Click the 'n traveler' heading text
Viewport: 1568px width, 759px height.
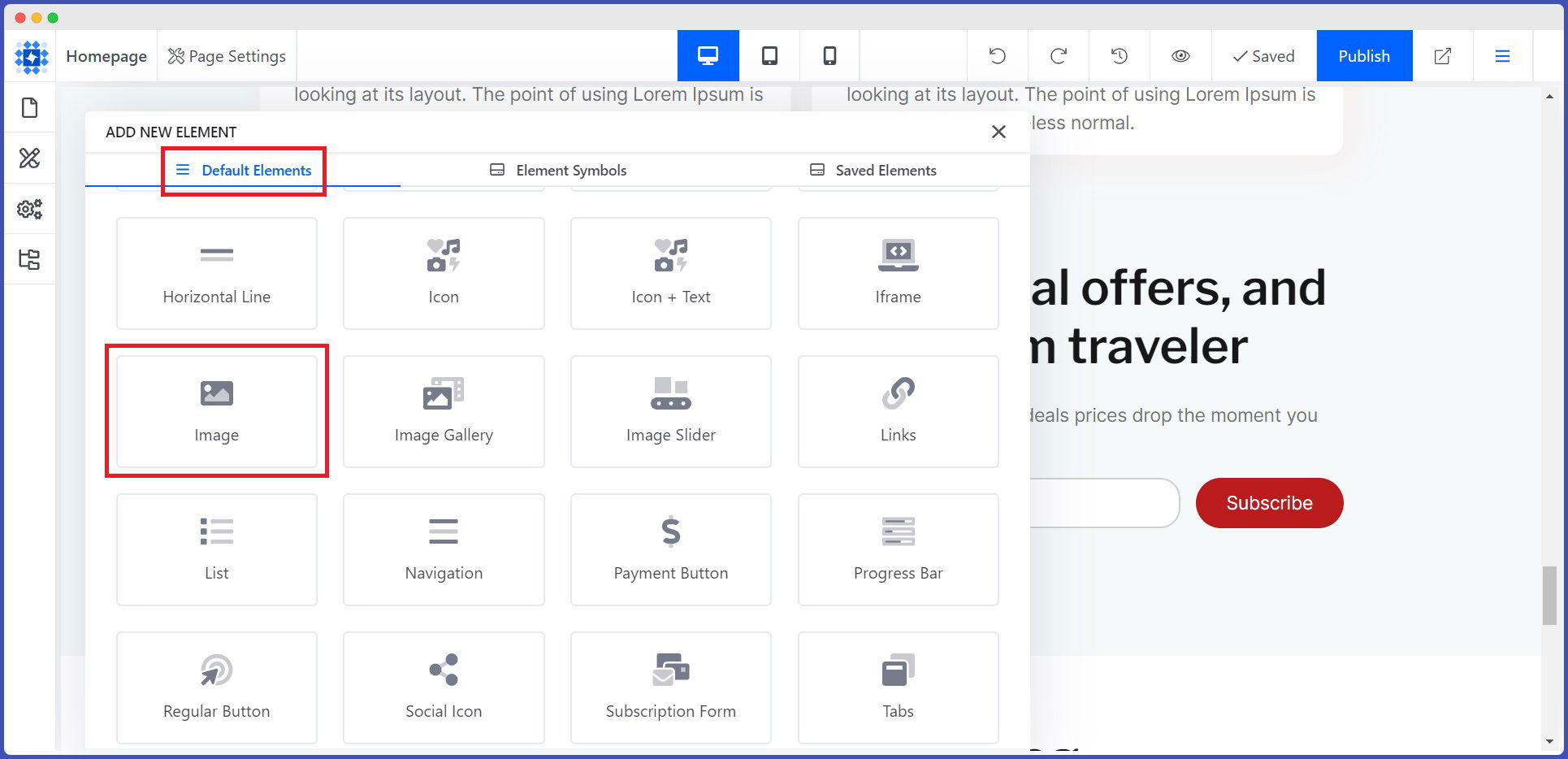[x=1138, y=346]
